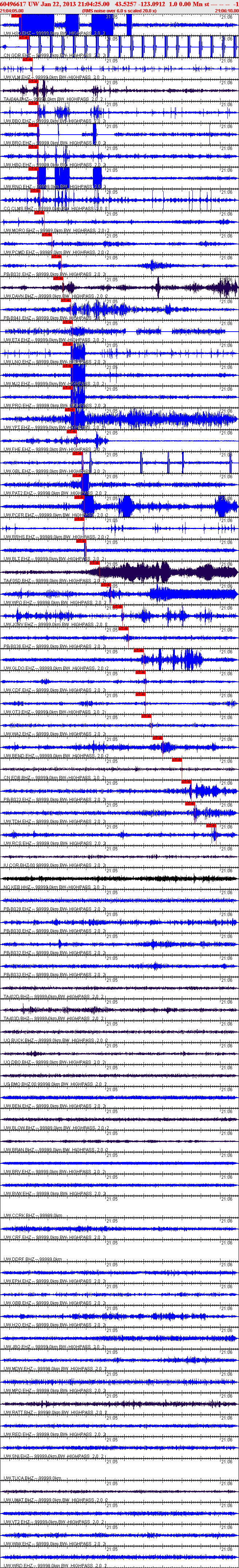
Task: Select the UW.RNO EHZ trace label
Action: click(55, 187)
